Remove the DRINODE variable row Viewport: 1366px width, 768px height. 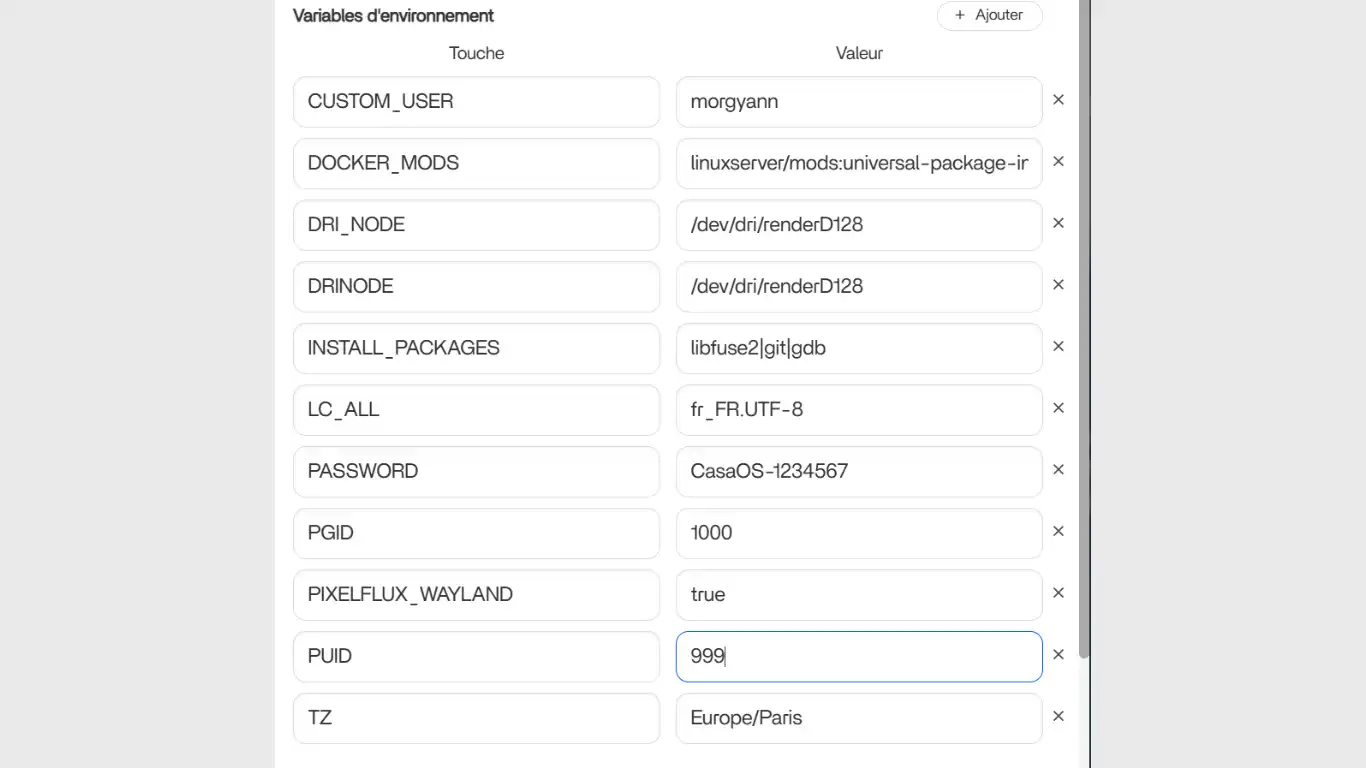pos(1058,284)
